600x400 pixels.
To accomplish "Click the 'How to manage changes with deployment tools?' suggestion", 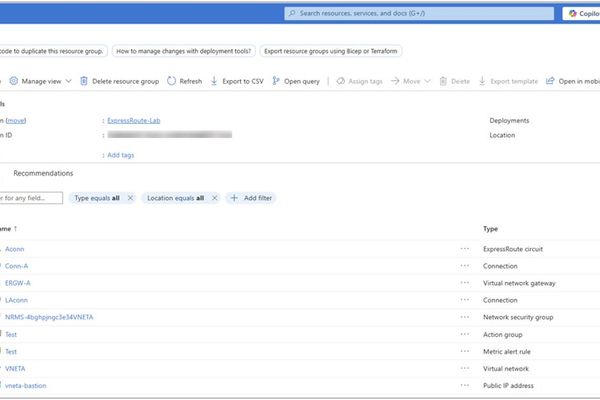I will tap(184, 51).
